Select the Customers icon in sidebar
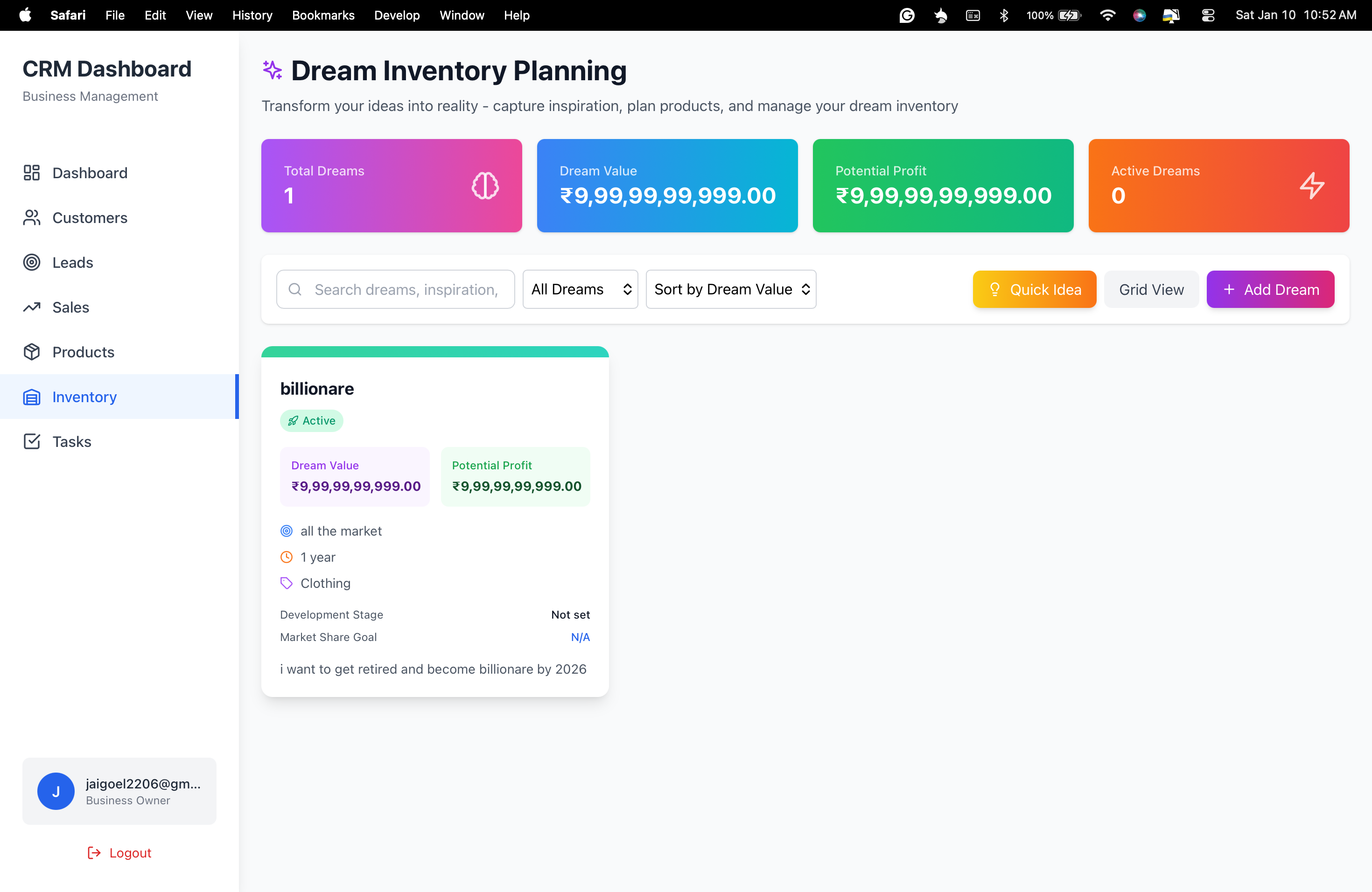Image resolution: width=1372 pixels, height=892 pixels. tap(32, 217)
